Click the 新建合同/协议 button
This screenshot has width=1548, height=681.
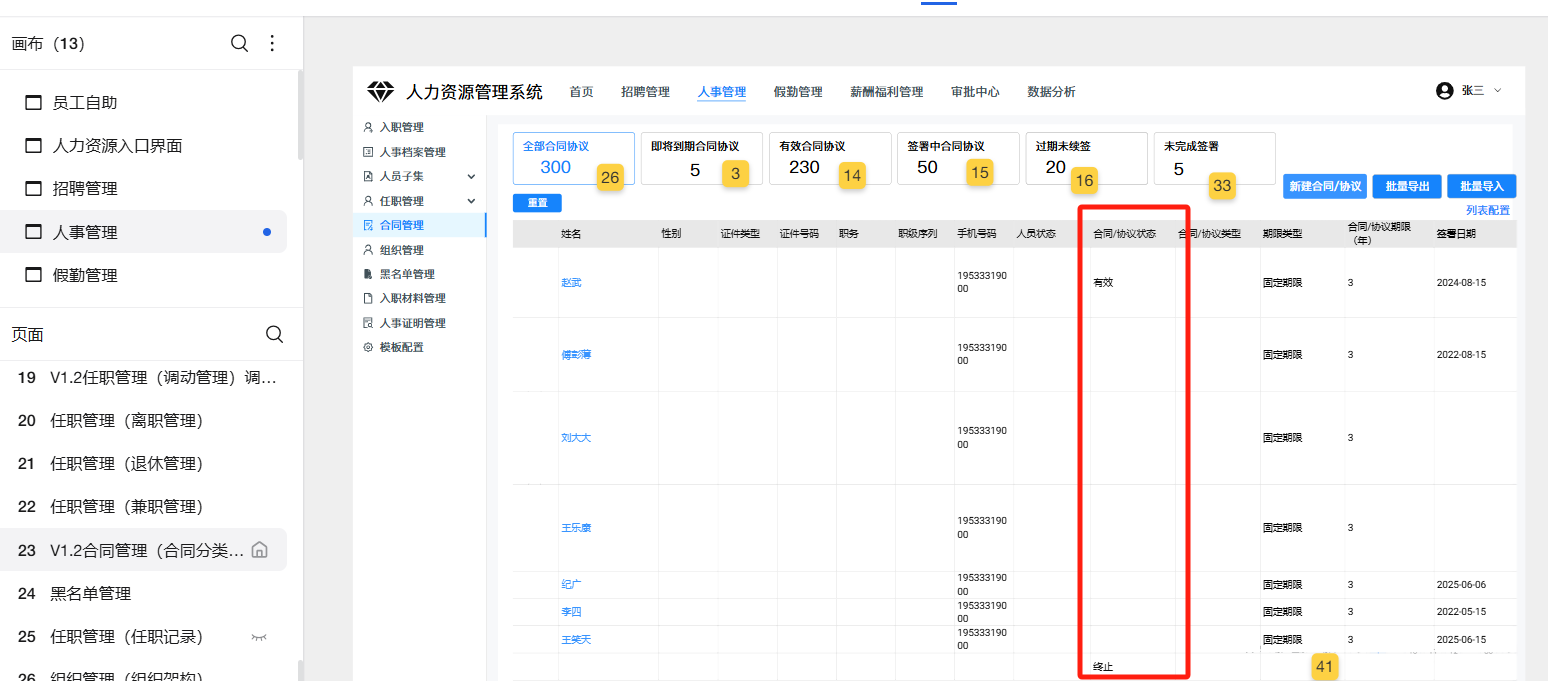(1325, 186)
